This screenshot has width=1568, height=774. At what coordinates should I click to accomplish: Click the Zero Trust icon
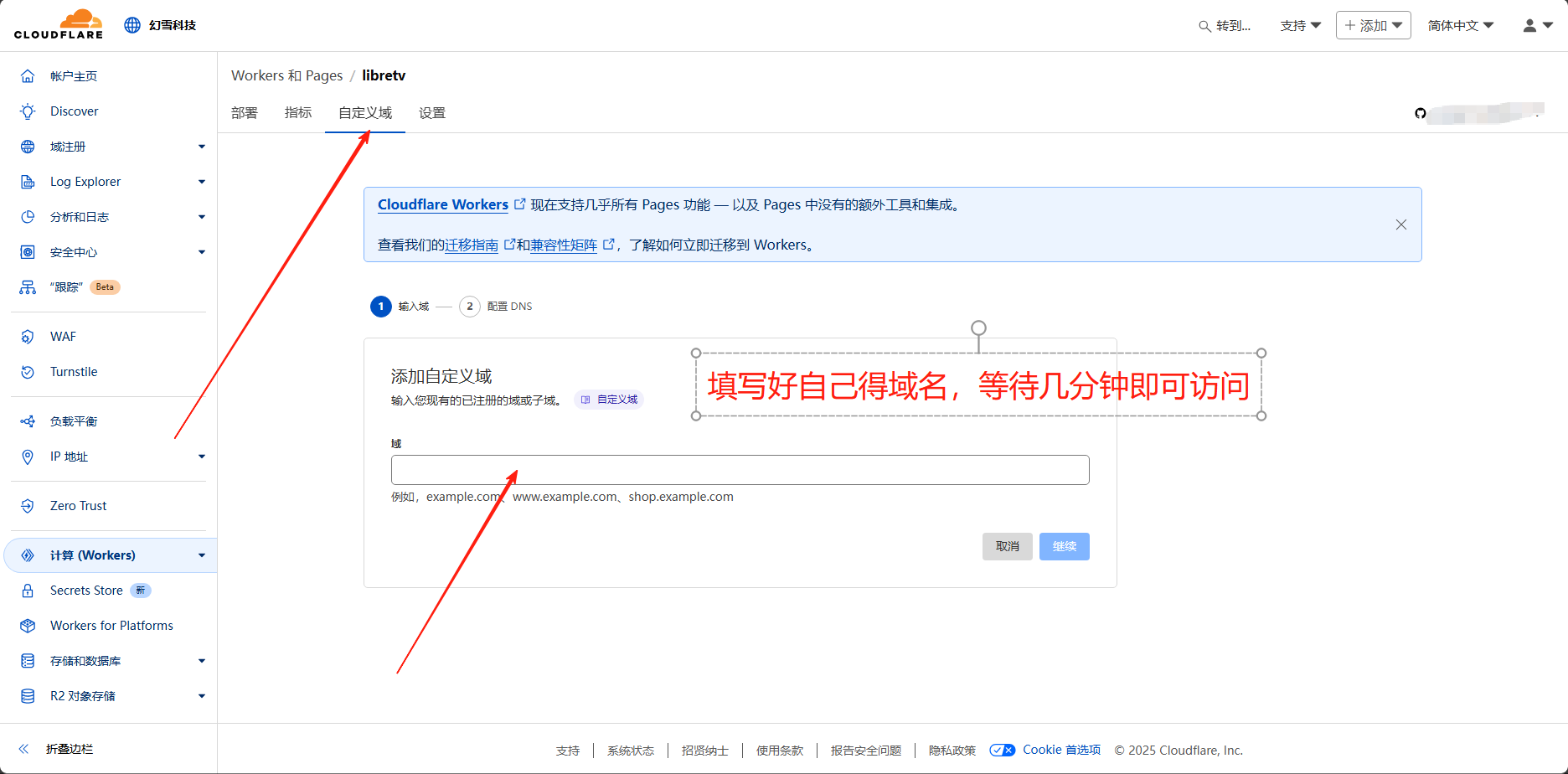click(x=28, y=506)
